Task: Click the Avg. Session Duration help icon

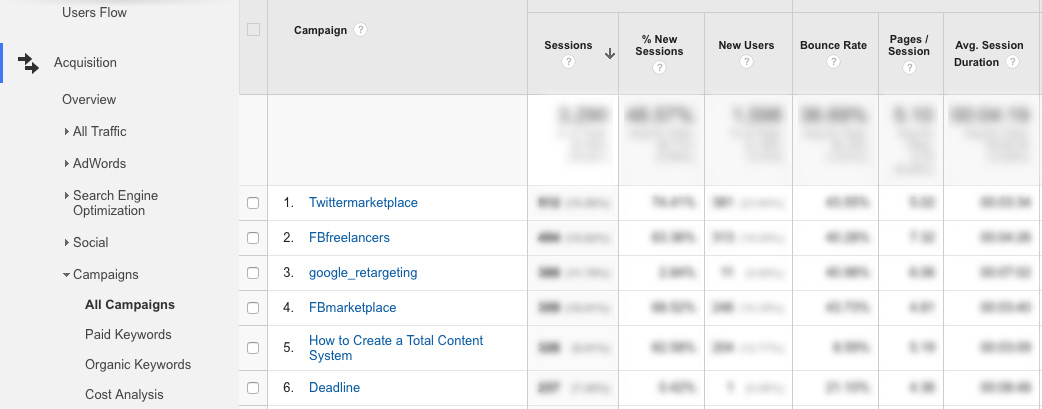Action: tap(1012, 62)
